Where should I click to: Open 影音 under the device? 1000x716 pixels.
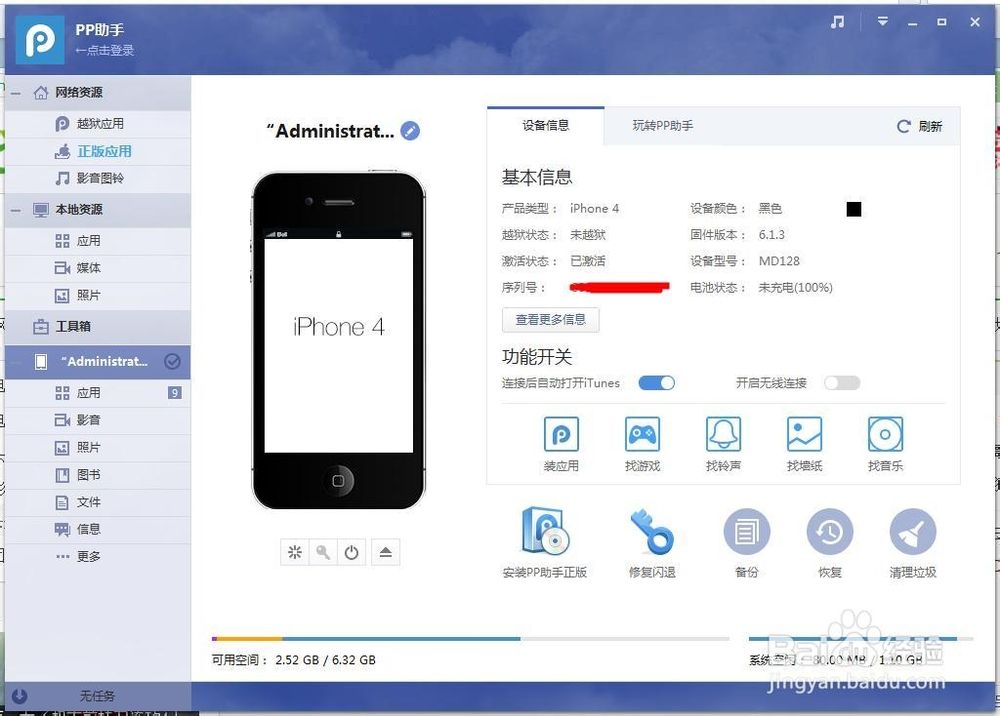[x=98, y=420]
